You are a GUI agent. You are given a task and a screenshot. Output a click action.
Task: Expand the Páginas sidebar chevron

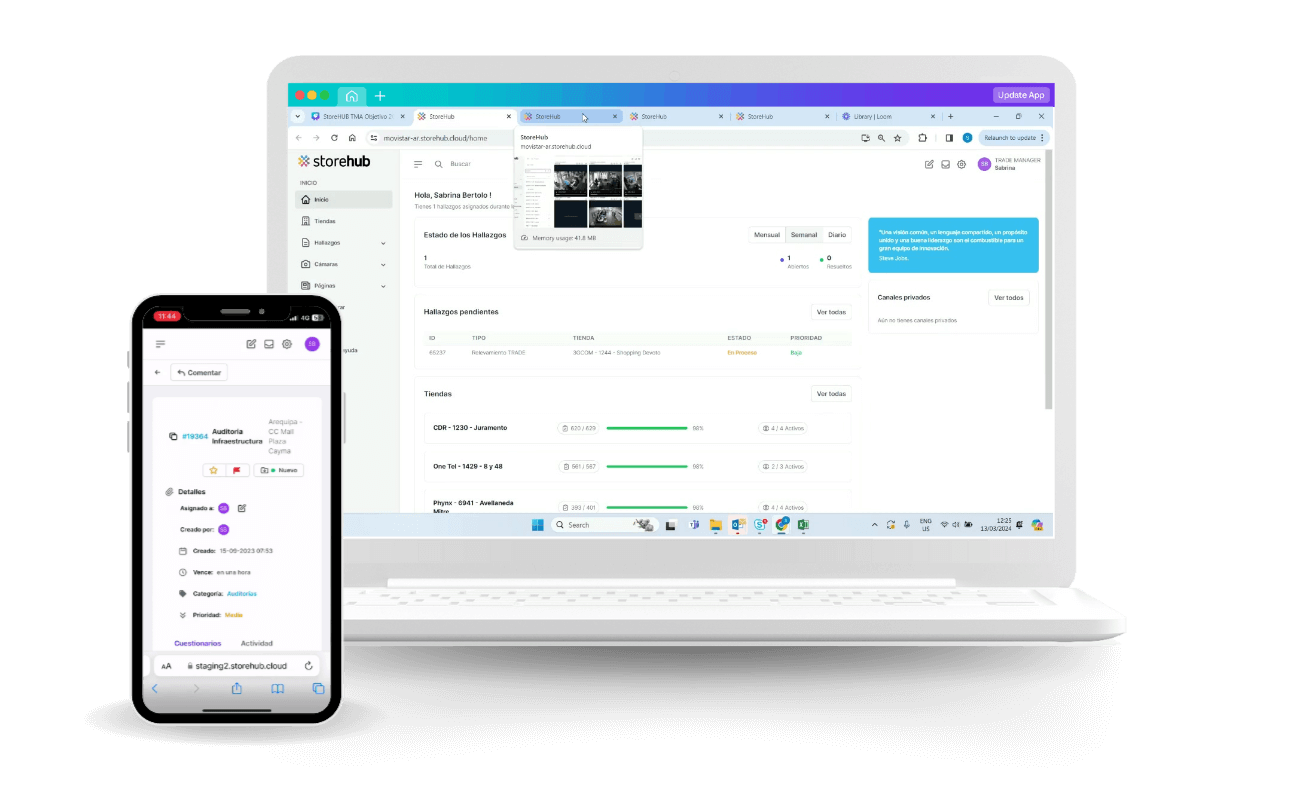tap(383, 286)
